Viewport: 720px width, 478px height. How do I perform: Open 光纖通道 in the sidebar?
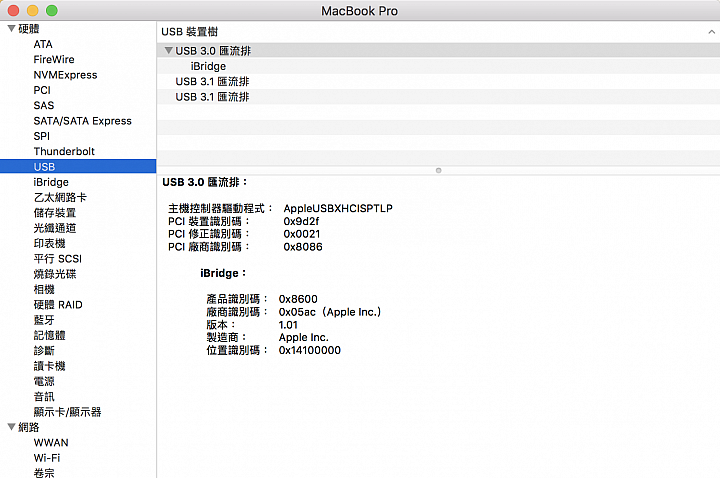pyautogui.click(x=55, y=228)
